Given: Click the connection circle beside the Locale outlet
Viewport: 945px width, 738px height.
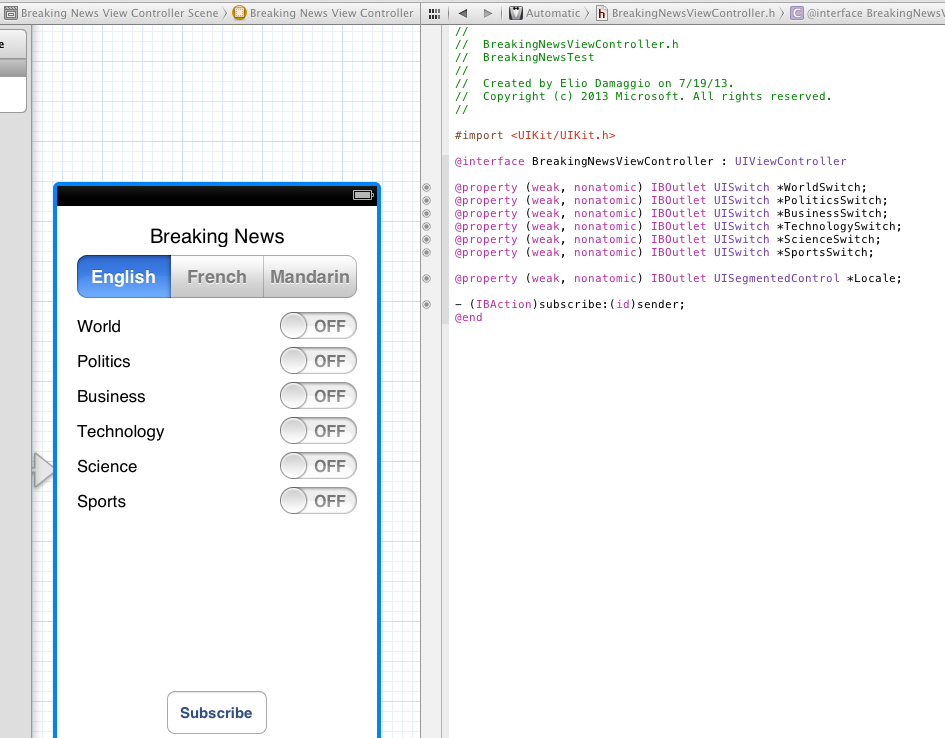Looking at the screenshot, I should pyautogui.click(x=427, y=279).
